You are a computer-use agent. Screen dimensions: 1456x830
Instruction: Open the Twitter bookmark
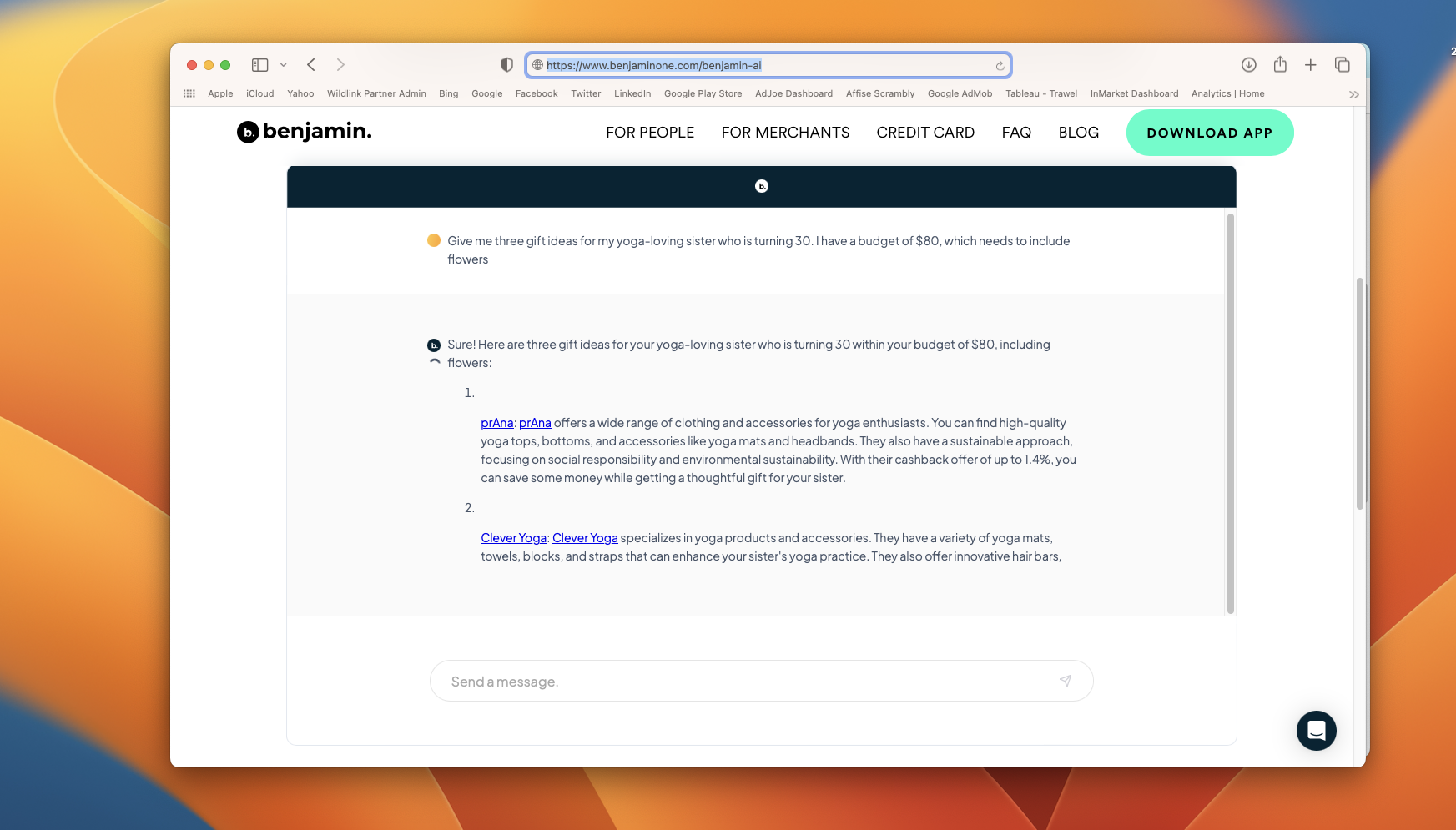click(586, 93)
